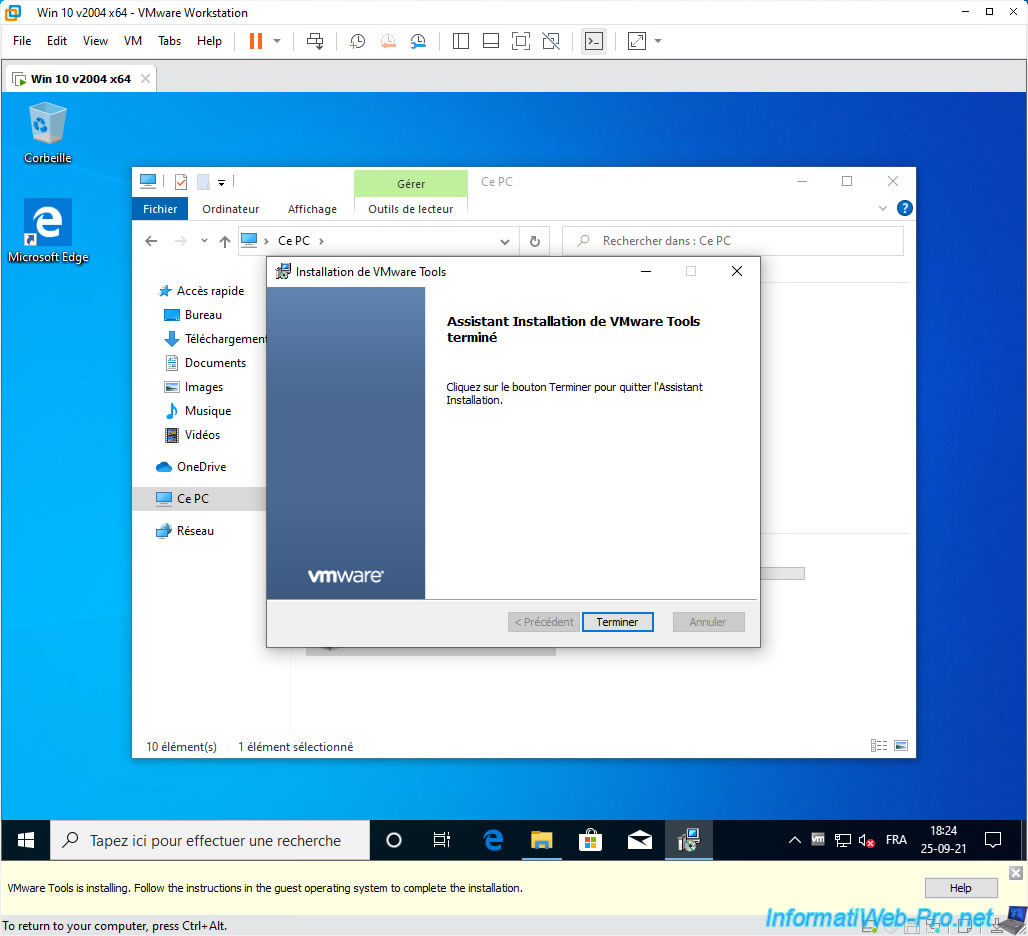1028x936 pixels.
Task: Open the power options dropdown arrow
Action: (277, 41)
